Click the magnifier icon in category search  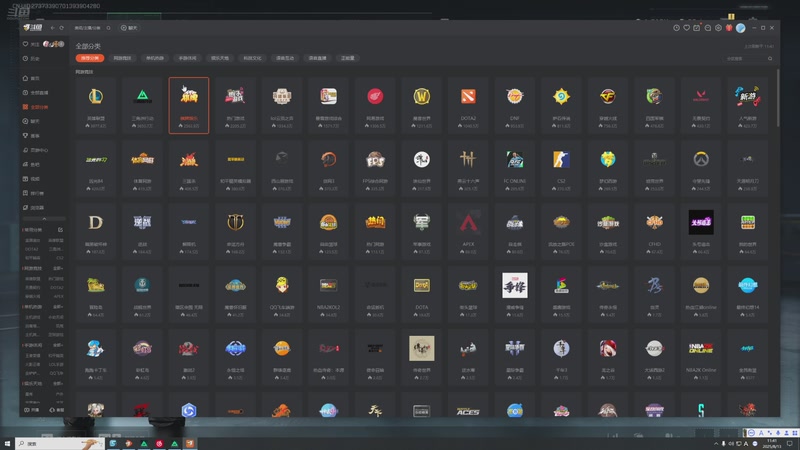[x=770, y=59]
